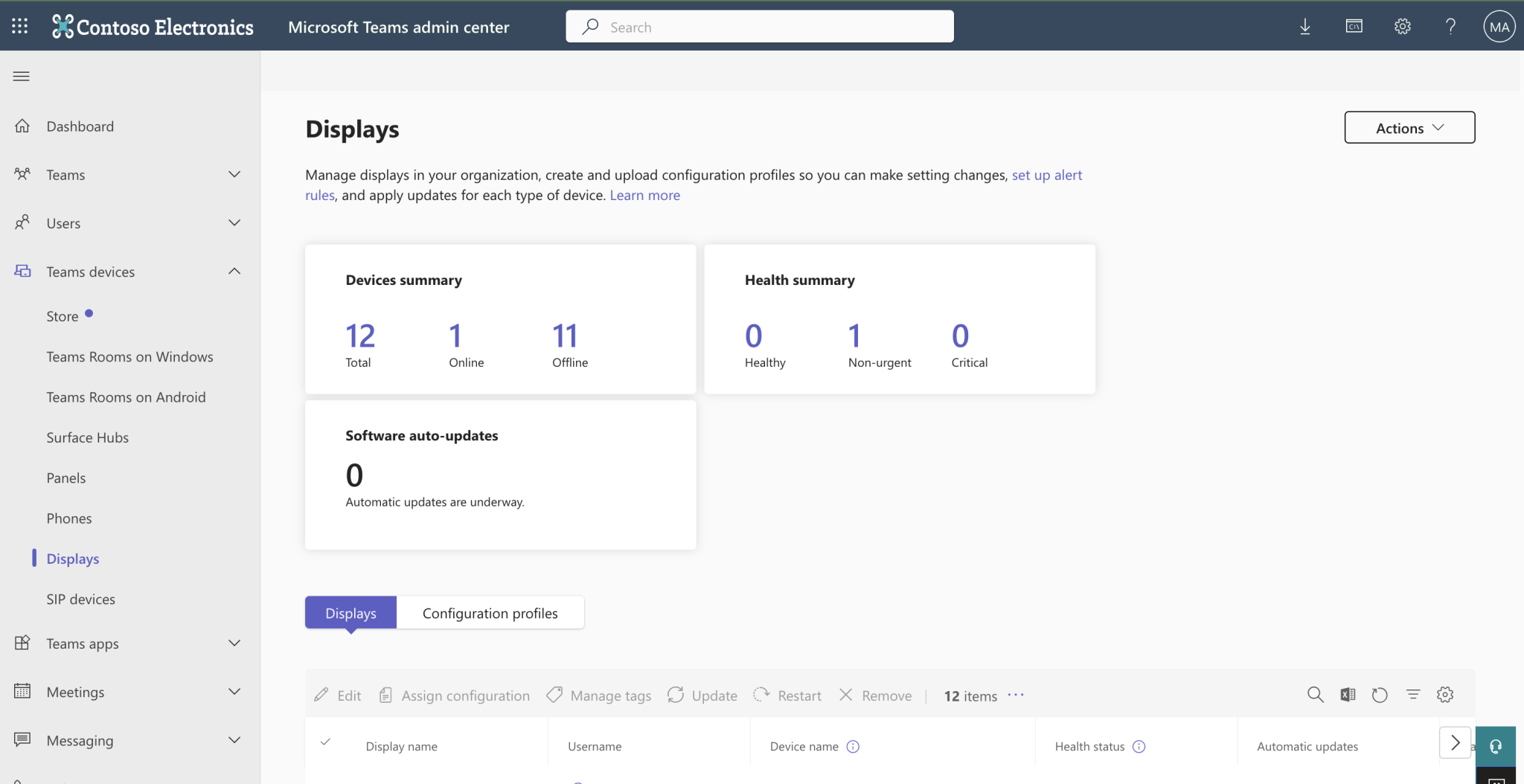Viewport: 1524px width, 784px height.
Task: Expand the Meetings section
Action: (234, 691)
